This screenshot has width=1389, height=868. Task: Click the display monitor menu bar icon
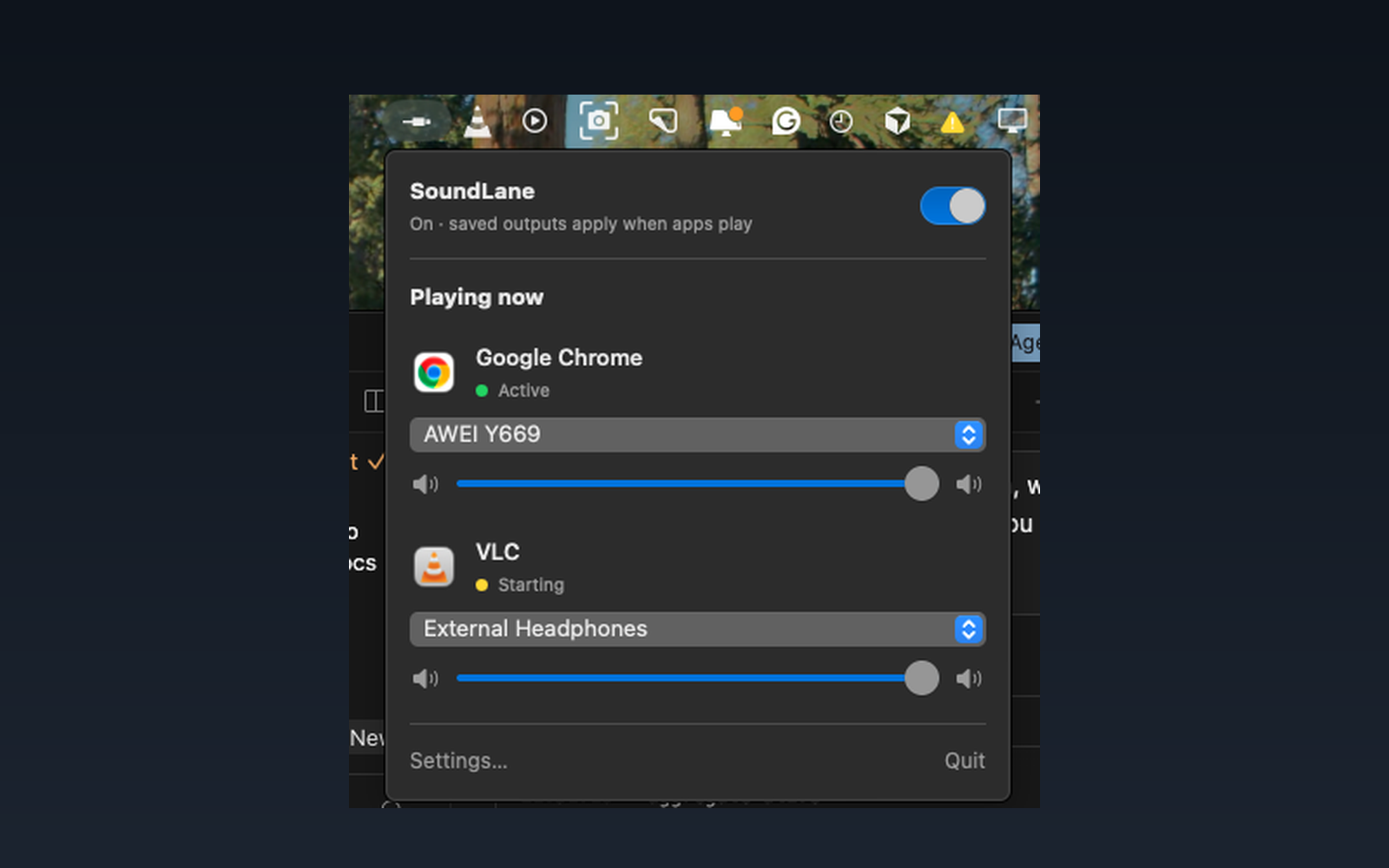click(x=1012, y=121)
